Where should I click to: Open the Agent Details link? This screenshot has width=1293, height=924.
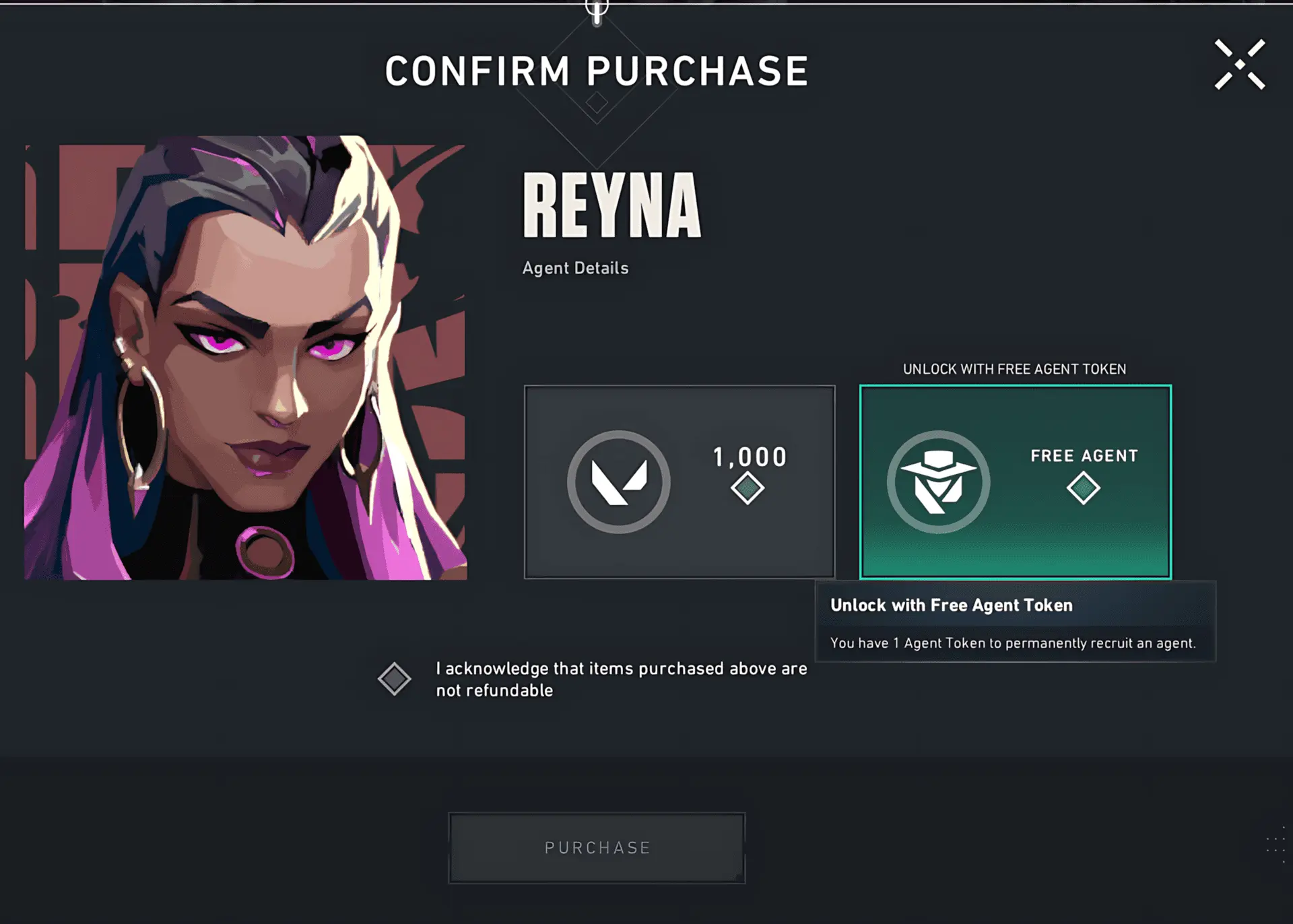point(575,268)
